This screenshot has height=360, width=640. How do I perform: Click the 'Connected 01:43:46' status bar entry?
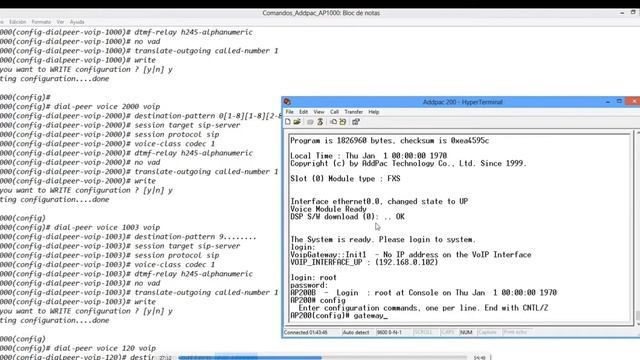(306, 333)
